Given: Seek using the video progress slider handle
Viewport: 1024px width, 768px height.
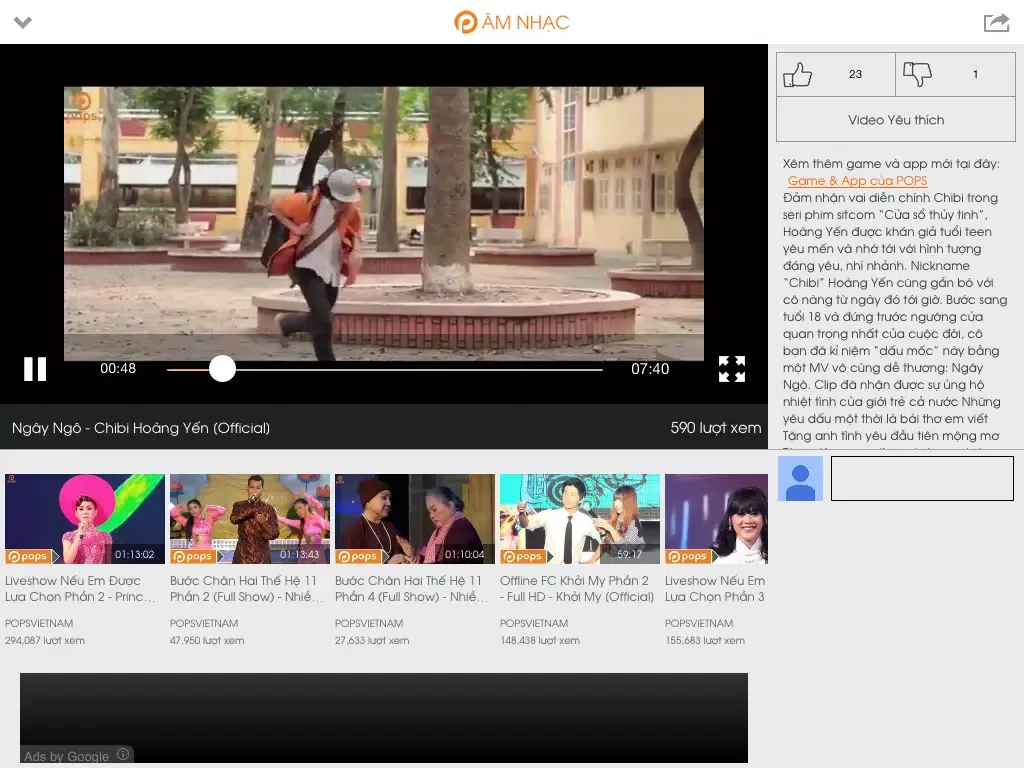Looking at the screenshot, I should (x=222, y=369).
